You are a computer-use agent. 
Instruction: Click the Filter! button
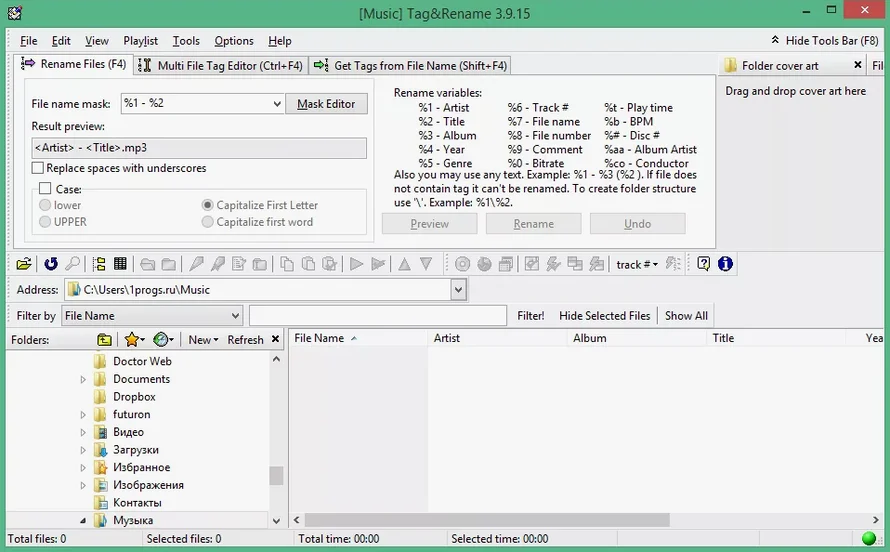pos(530,316)
